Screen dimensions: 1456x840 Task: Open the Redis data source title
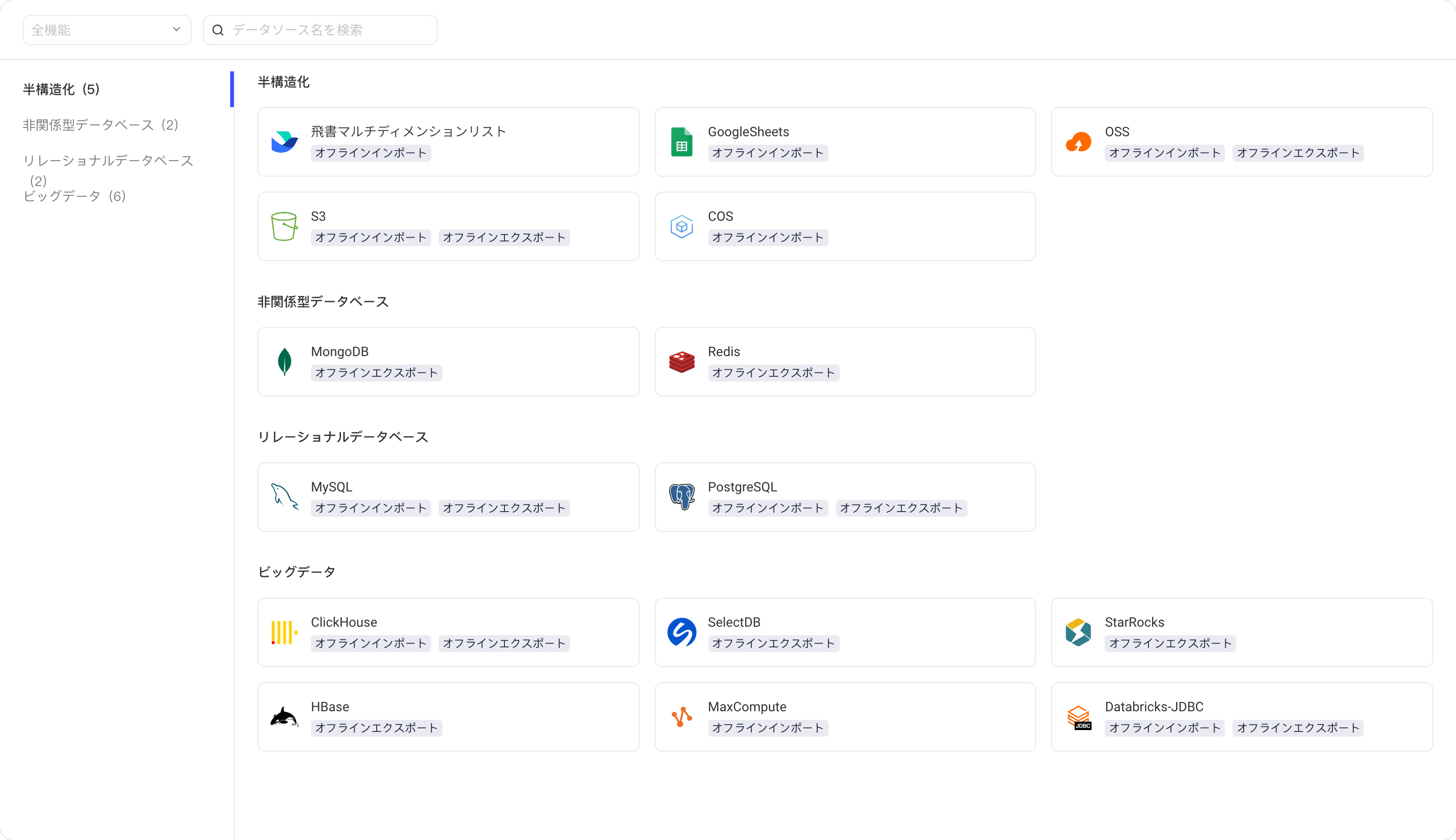[724, 351]
